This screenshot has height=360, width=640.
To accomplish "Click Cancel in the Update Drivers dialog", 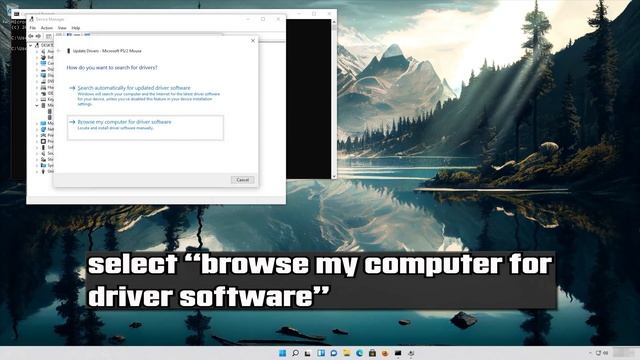I will (242, 180).
